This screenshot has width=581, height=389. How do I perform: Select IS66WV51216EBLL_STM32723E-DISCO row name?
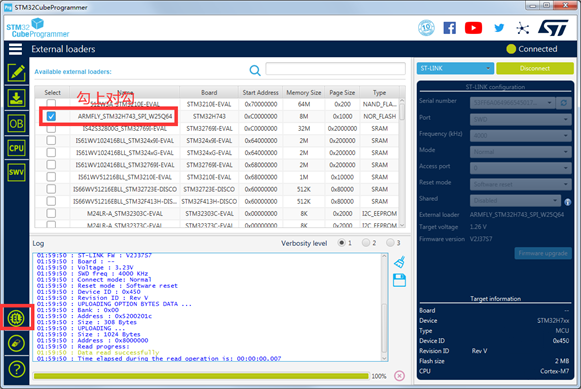(125, 189)
